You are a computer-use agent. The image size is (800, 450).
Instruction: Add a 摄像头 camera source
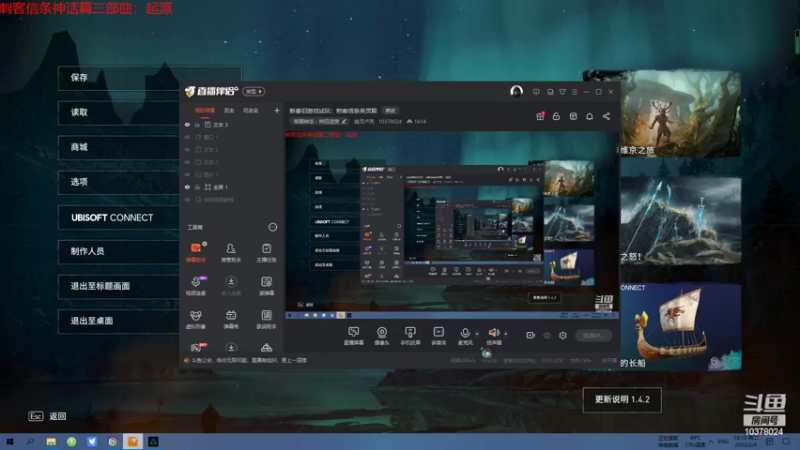click(x=382, y=336)
